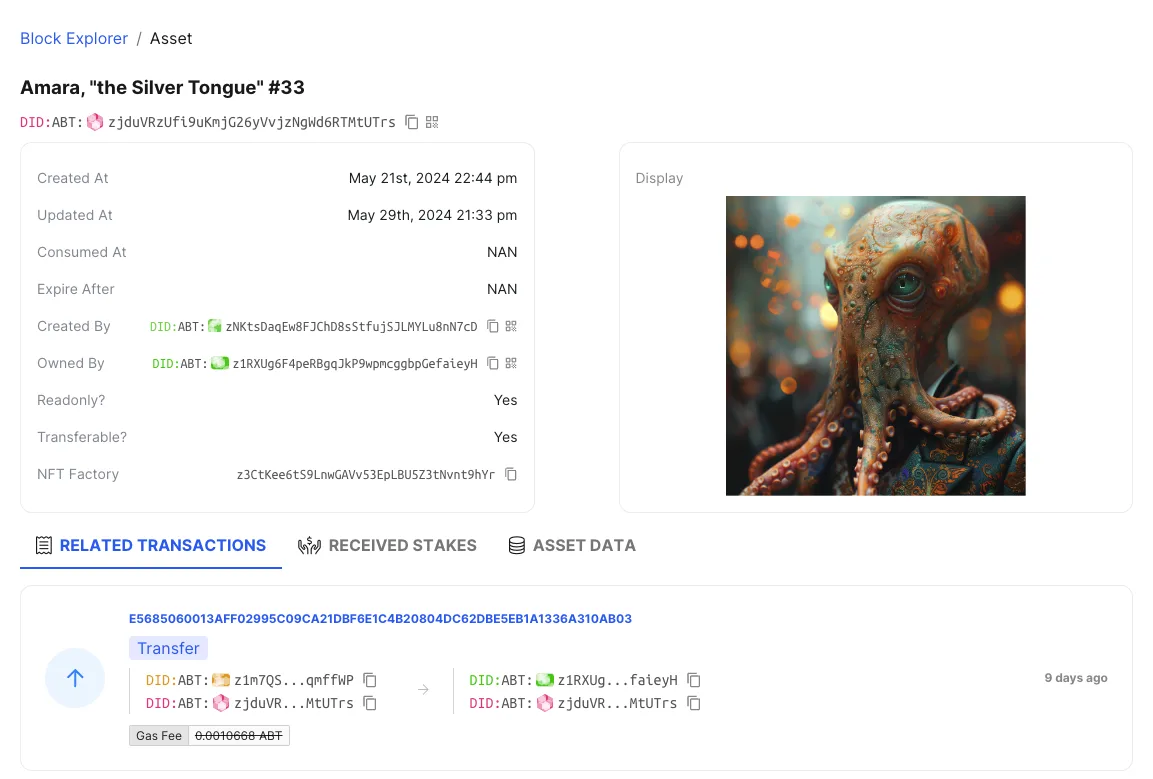Click the green avatar of receiver z1RXUg
1153x779 pixels.
click(x=545, y=680)
